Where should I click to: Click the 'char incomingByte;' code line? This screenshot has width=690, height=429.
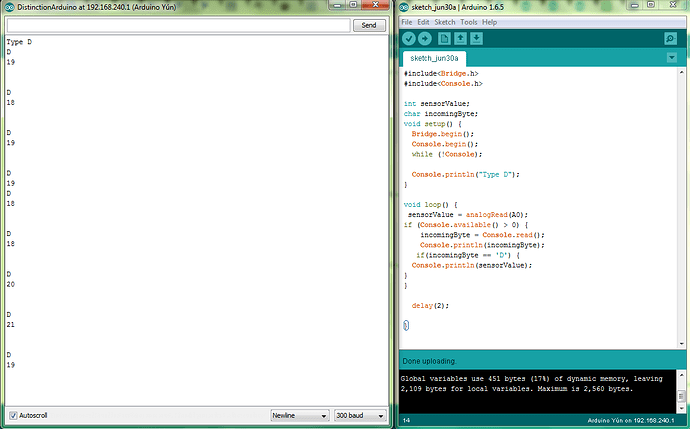(x=440, y=114)
